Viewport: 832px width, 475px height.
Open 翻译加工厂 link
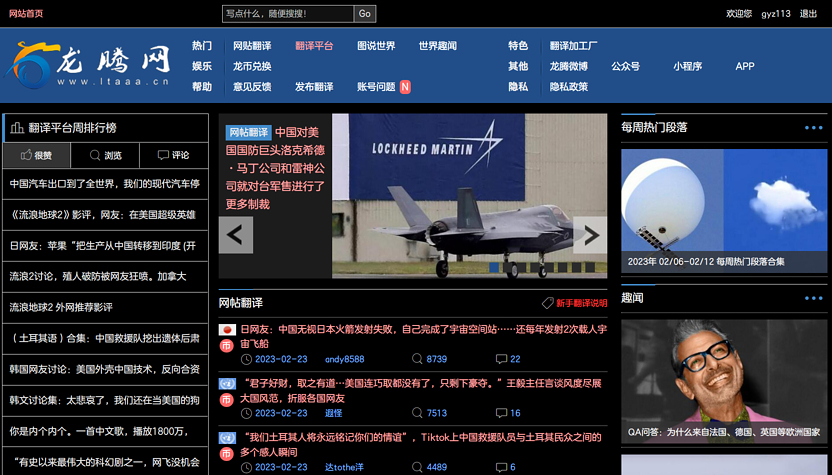click(574, 46)
